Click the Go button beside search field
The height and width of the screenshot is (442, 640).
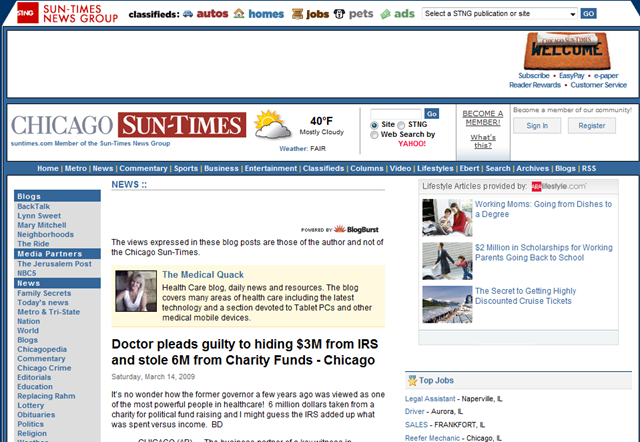(431, 113)
